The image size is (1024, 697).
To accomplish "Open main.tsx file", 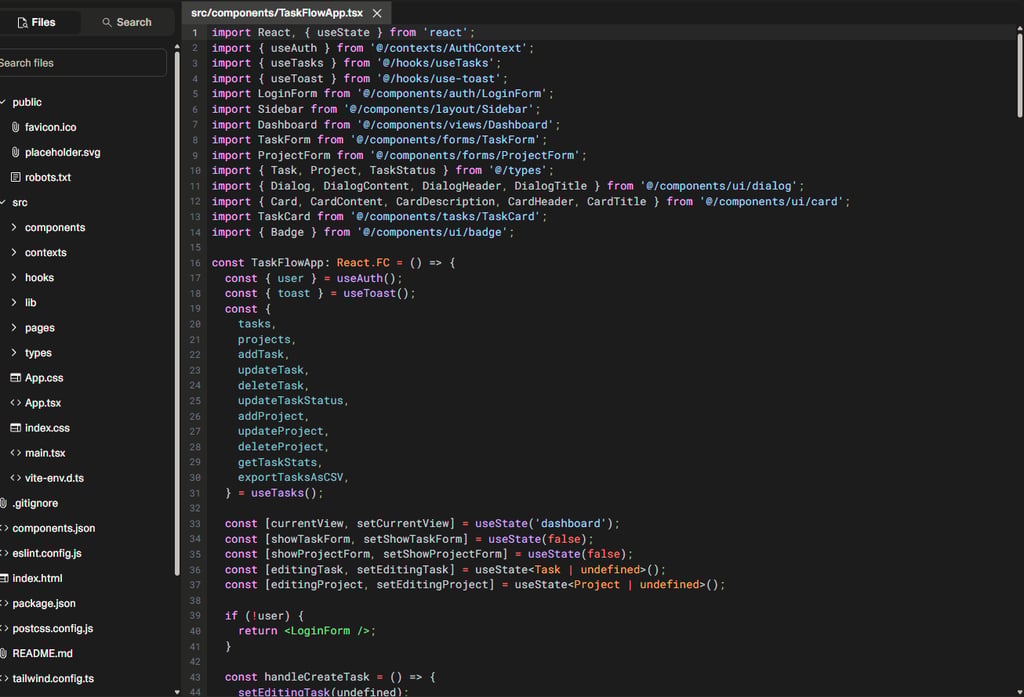I will click(x=45, y=453).
